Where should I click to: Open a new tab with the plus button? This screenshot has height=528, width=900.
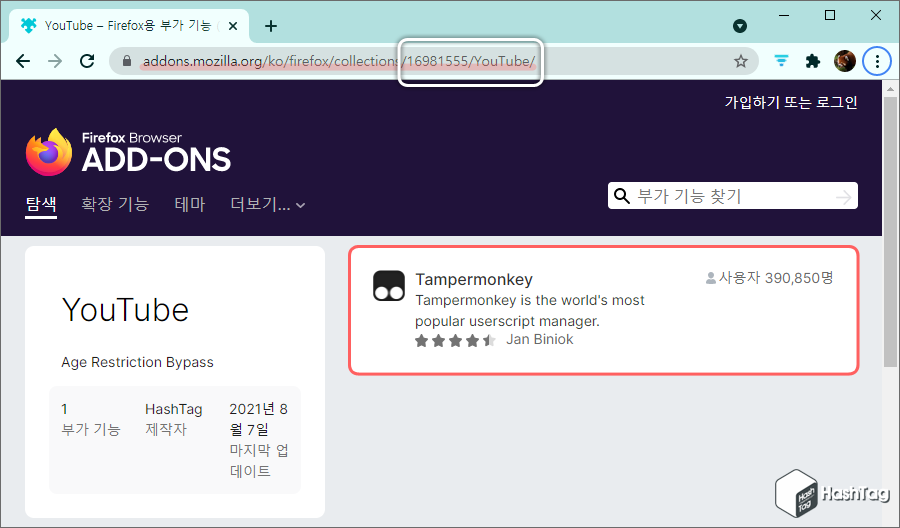click(271, 26)
